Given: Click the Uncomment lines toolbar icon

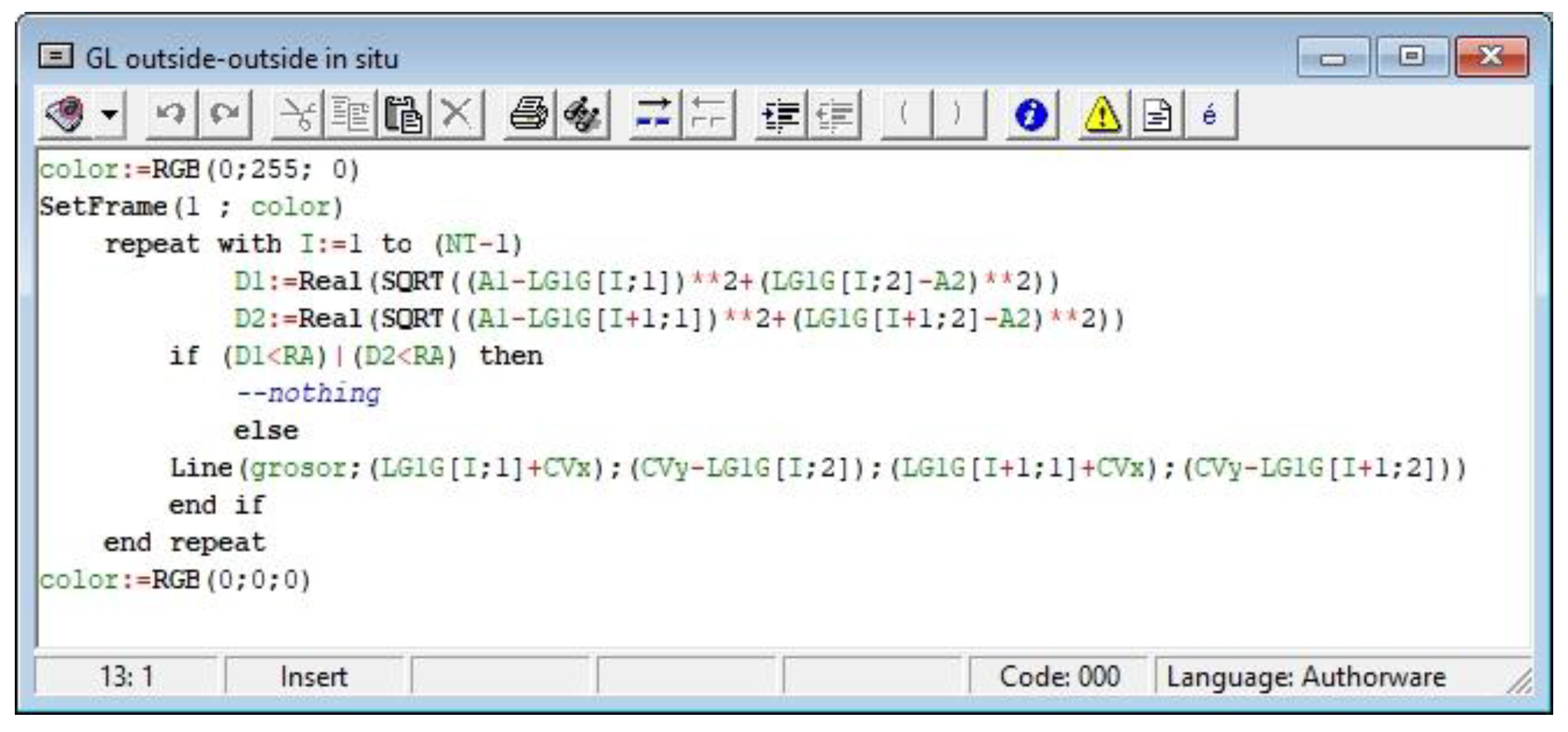Looking at the screenshot, I should tap(708, 114).
